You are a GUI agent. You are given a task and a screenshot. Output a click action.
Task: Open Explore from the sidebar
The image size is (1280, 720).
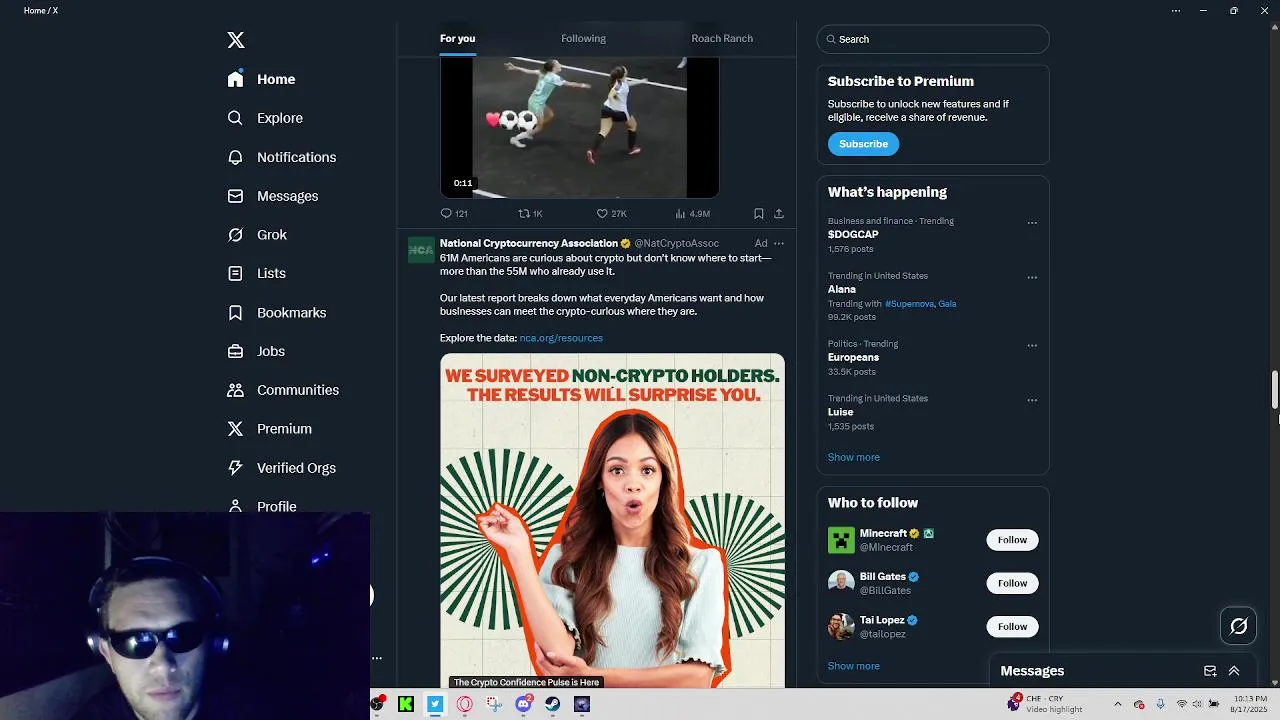pos(265,118)
